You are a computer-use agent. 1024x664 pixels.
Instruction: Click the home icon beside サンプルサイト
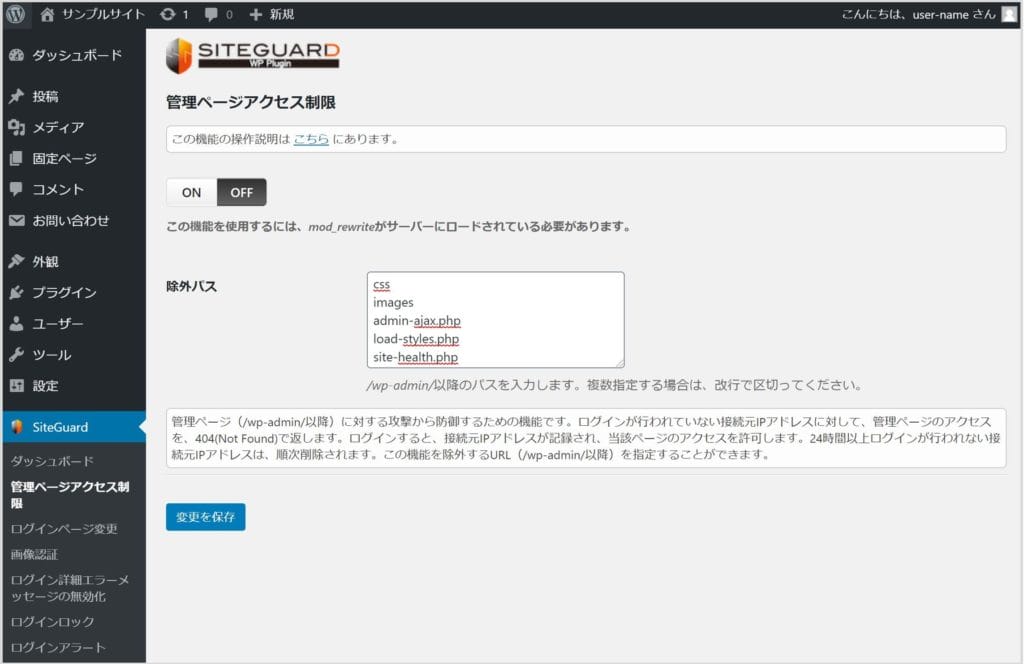click(47, 14)
